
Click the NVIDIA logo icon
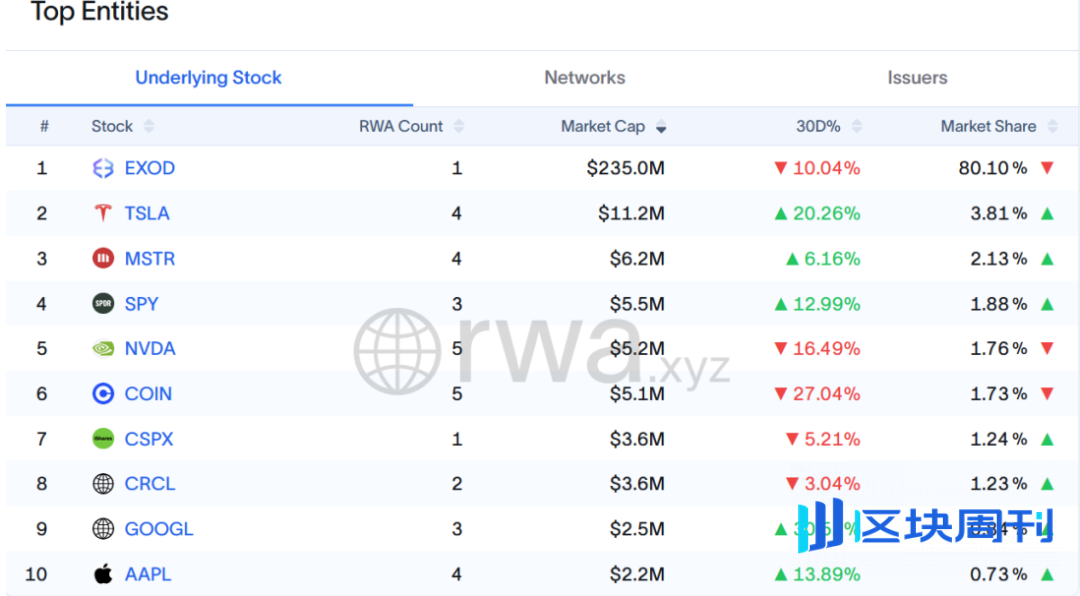[103, 349]
